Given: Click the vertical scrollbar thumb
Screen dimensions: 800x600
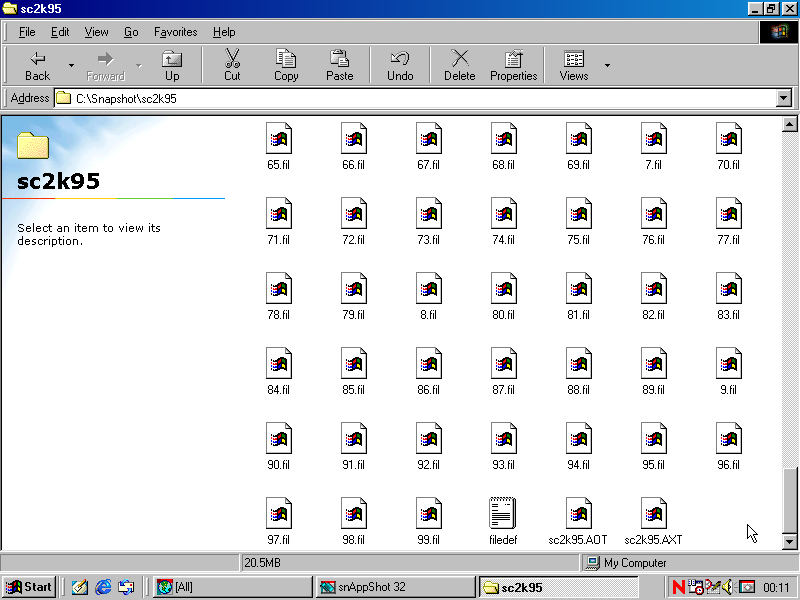Looking at the screenshot, I should [789, 500].
